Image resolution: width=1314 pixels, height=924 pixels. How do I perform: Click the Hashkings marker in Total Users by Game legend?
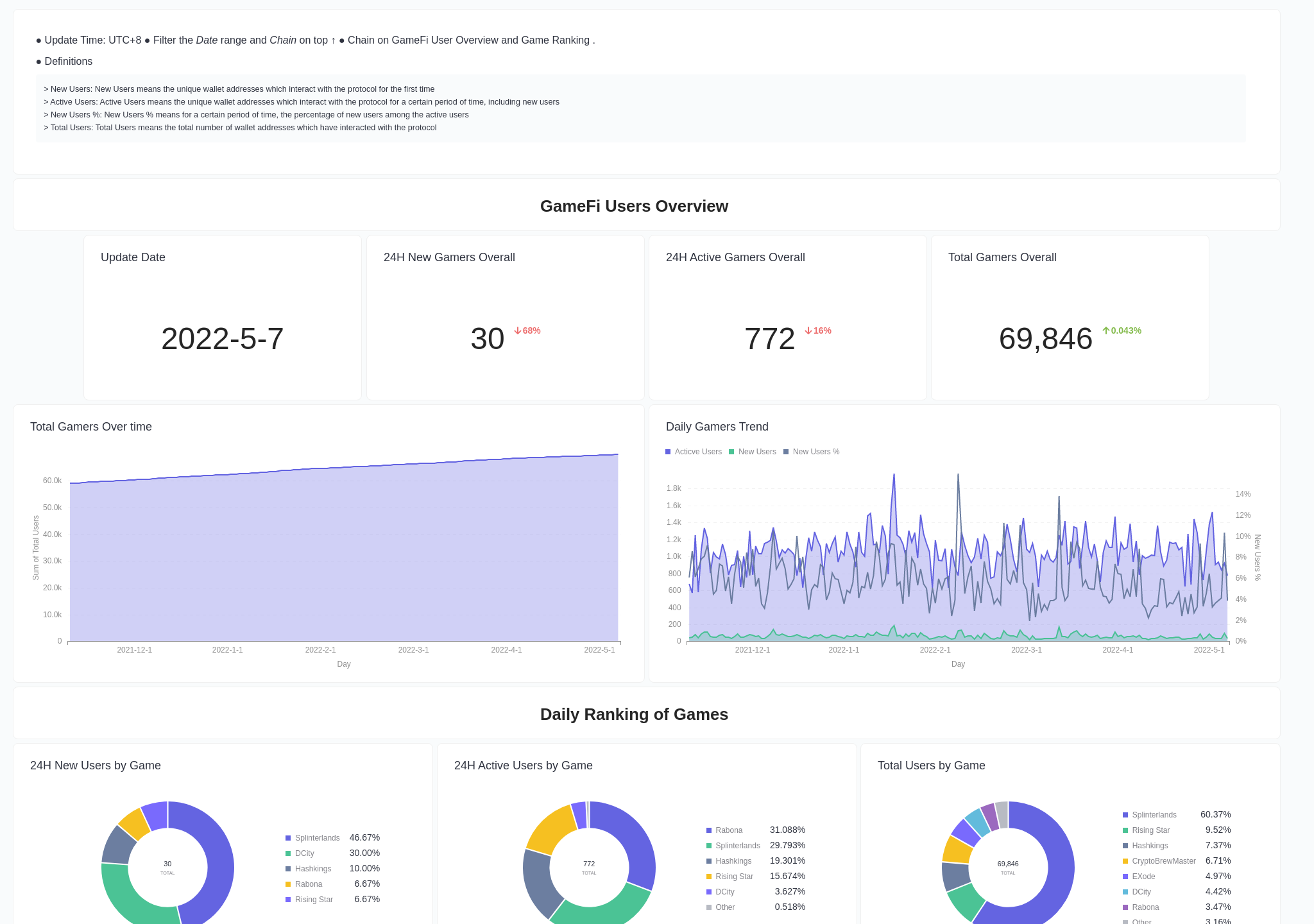click(1125, 846)
